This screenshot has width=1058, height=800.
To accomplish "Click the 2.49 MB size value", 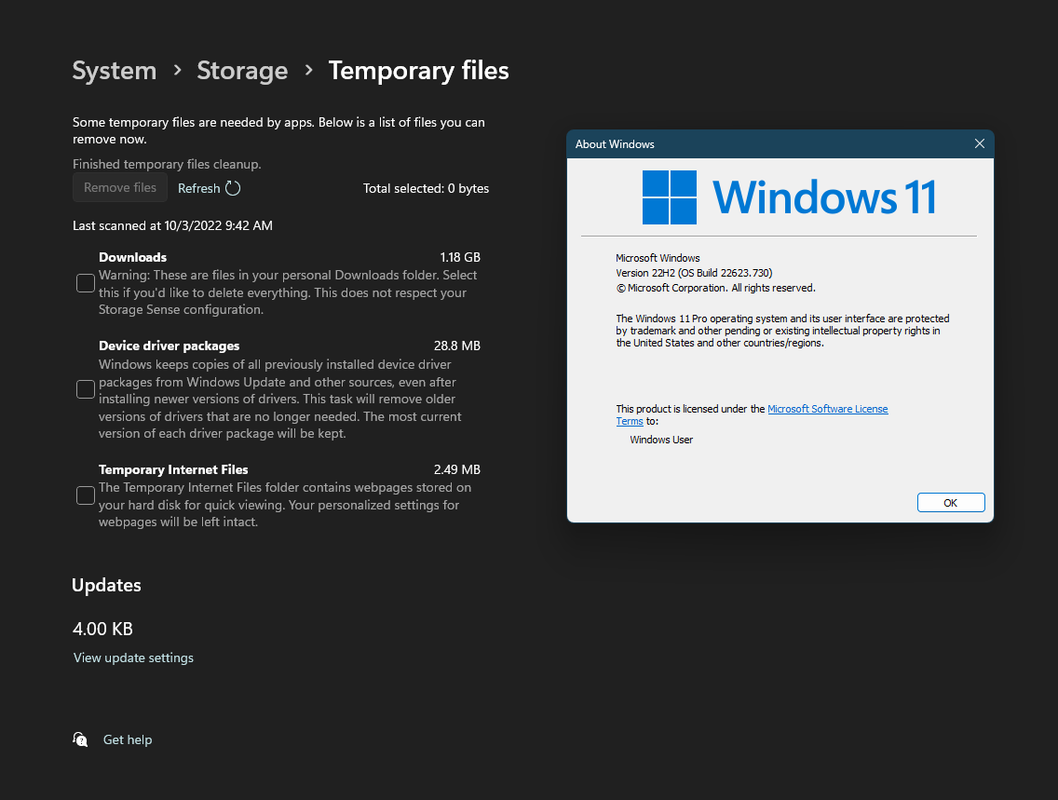I will pyautogui.click(x=457, y=469).
